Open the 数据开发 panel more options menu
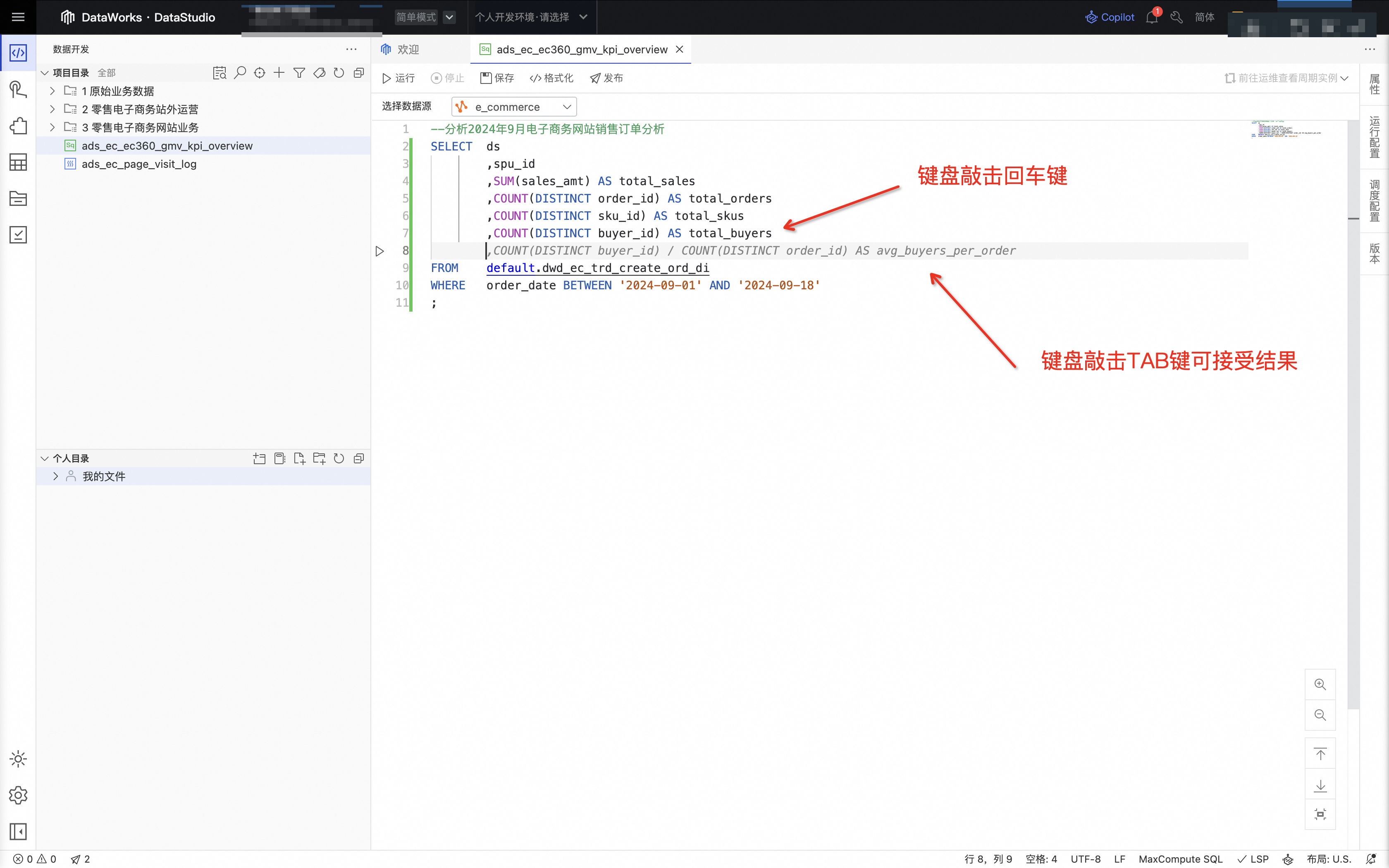This screenshot has height=868, width=1389. [x=351, y=49]
